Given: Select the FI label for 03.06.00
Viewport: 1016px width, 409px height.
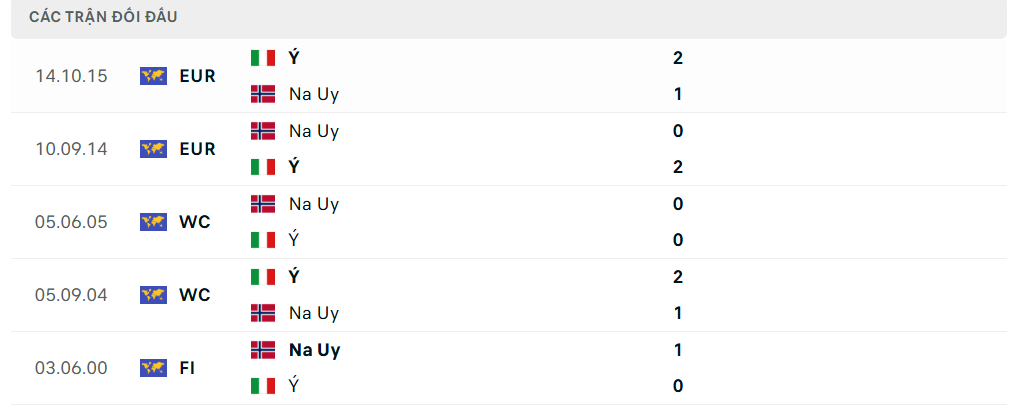Looking at the screenshot, I should coord(187,368).
